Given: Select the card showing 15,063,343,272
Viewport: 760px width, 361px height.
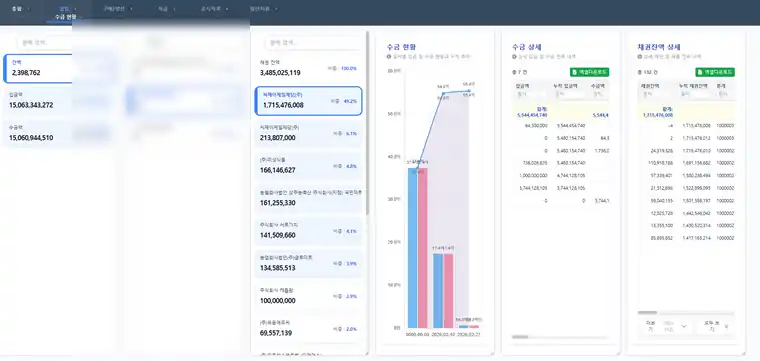Looking at the screenshot, I should (x=38, y=101).
